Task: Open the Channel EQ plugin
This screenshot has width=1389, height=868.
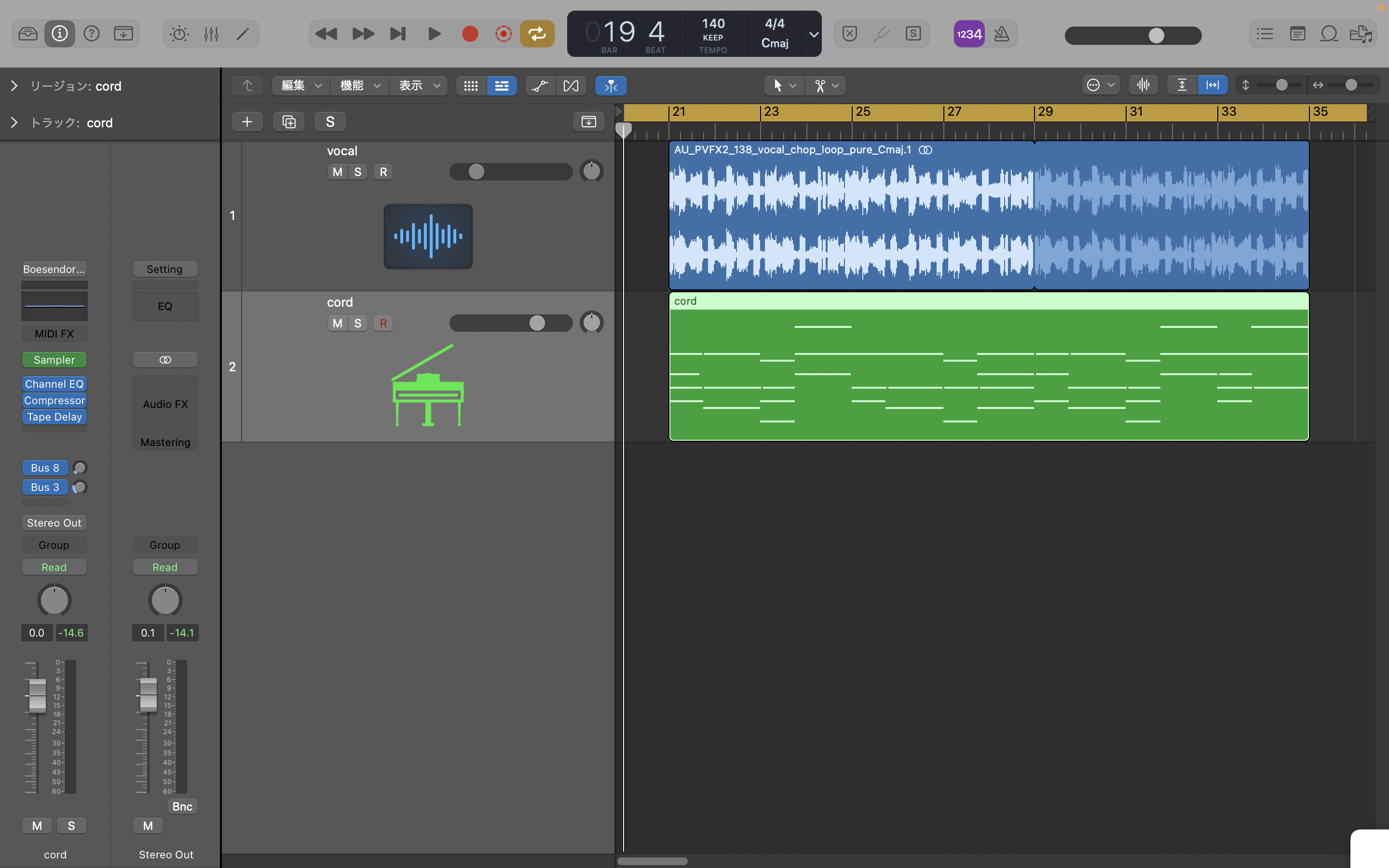Action: pos(54,384)
